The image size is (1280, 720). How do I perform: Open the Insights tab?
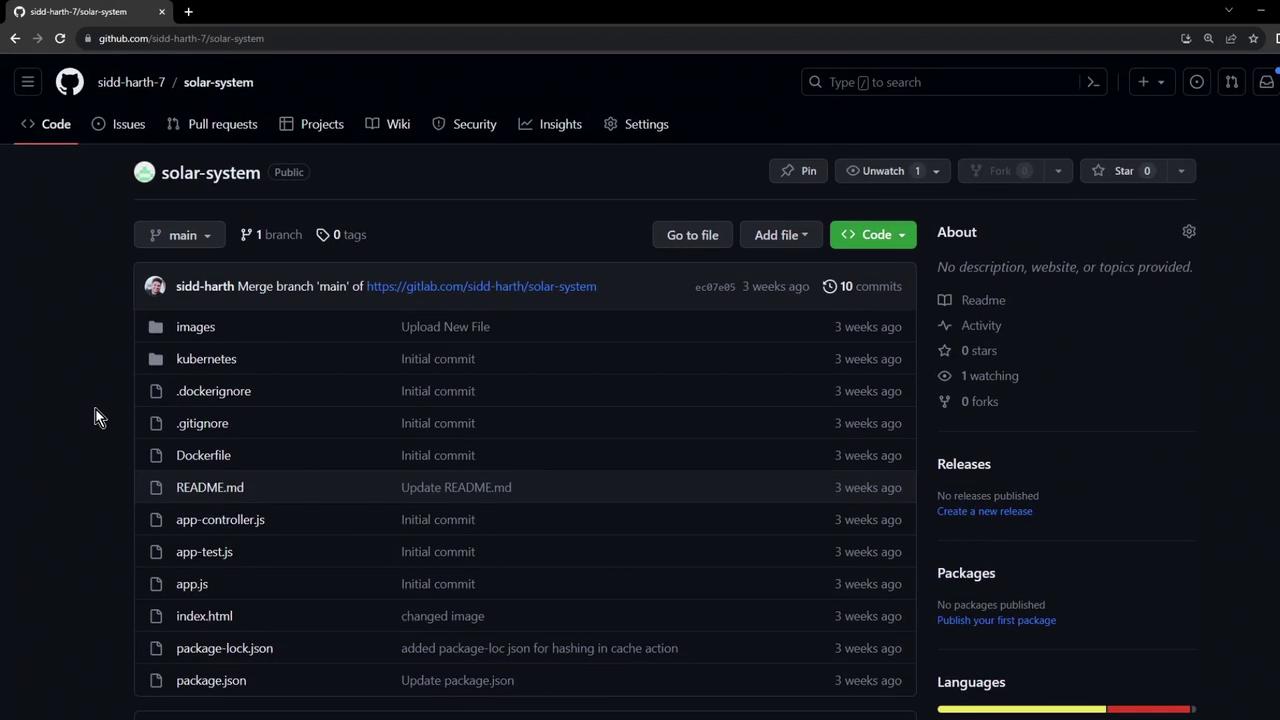click(550, 124)
